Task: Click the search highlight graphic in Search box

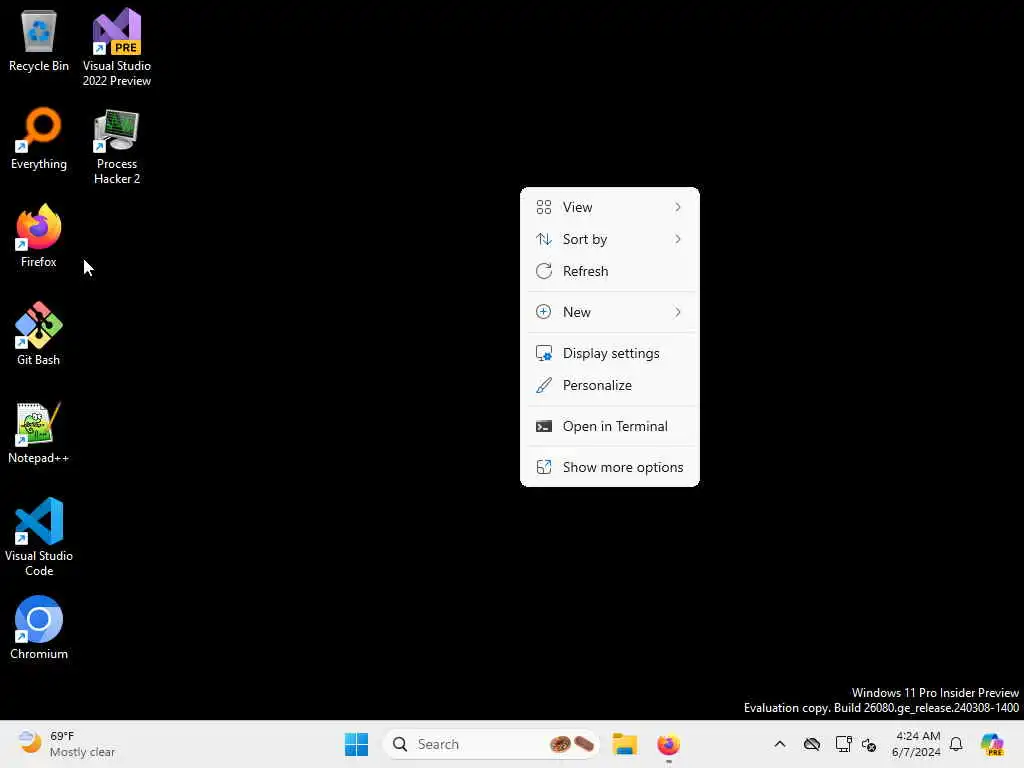Action: click(x=571, y=744)
